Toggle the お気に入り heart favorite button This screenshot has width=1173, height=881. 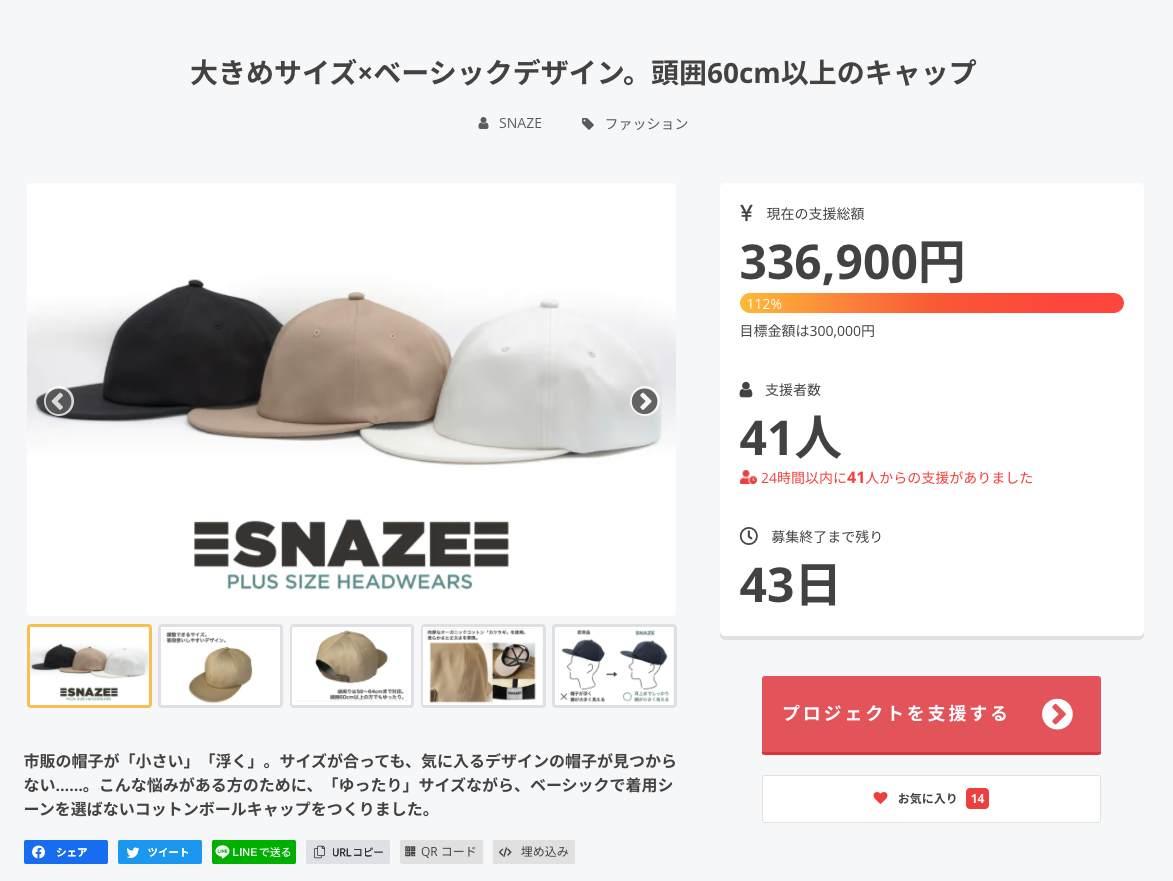(931, 799)
